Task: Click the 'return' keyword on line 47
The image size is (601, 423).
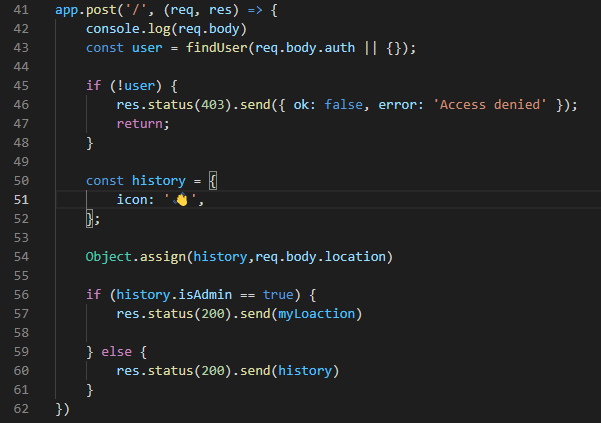Action: (x=140, y=124)
